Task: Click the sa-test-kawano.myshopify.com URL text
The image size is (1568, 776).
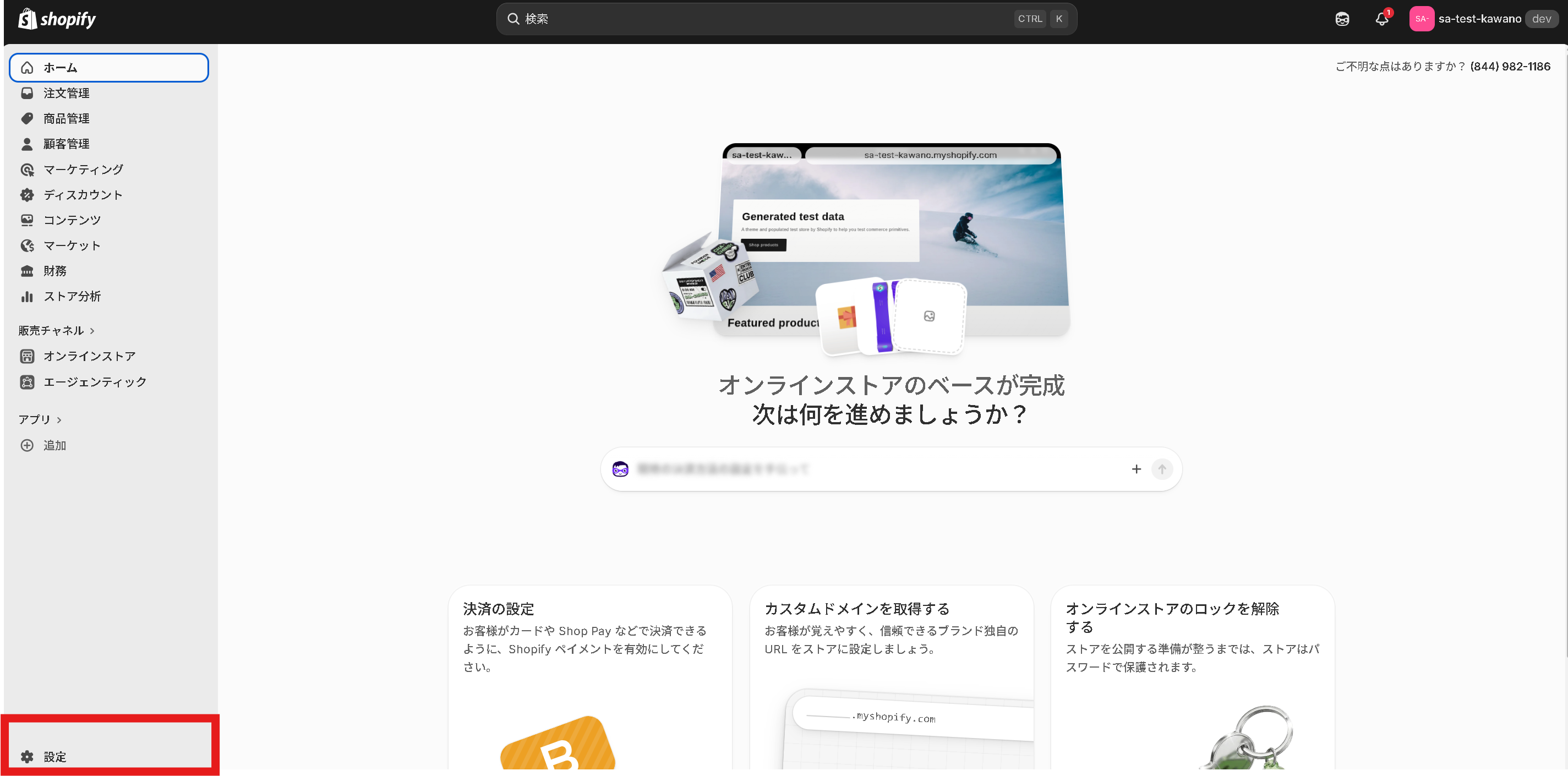Action: tap(931, 155)
